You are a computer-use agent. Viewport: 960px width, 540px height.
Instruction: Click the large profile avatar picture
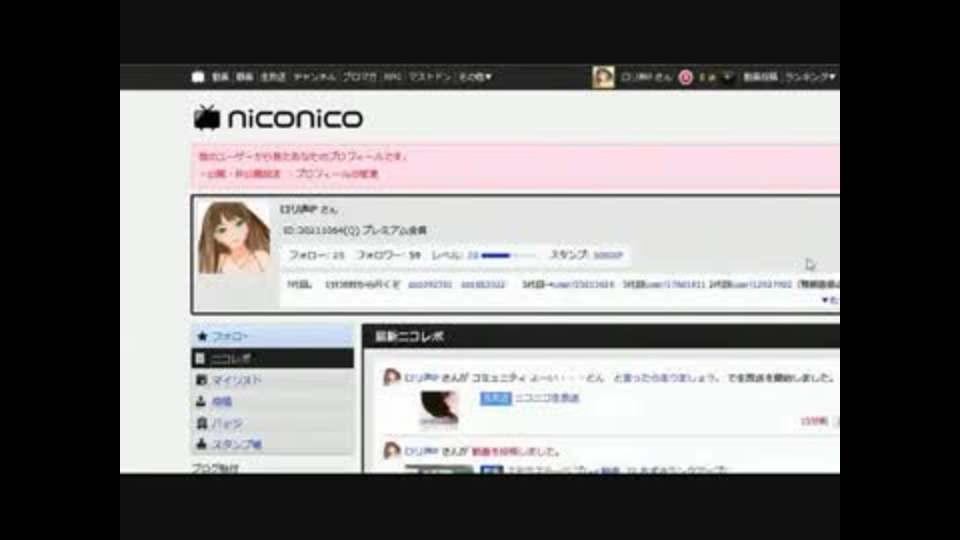coord(234,238)
